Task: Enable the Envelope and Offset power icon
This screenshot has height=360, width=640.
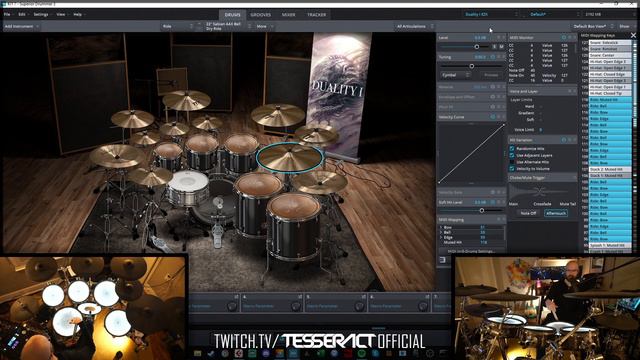Action: tap(493, 97)
